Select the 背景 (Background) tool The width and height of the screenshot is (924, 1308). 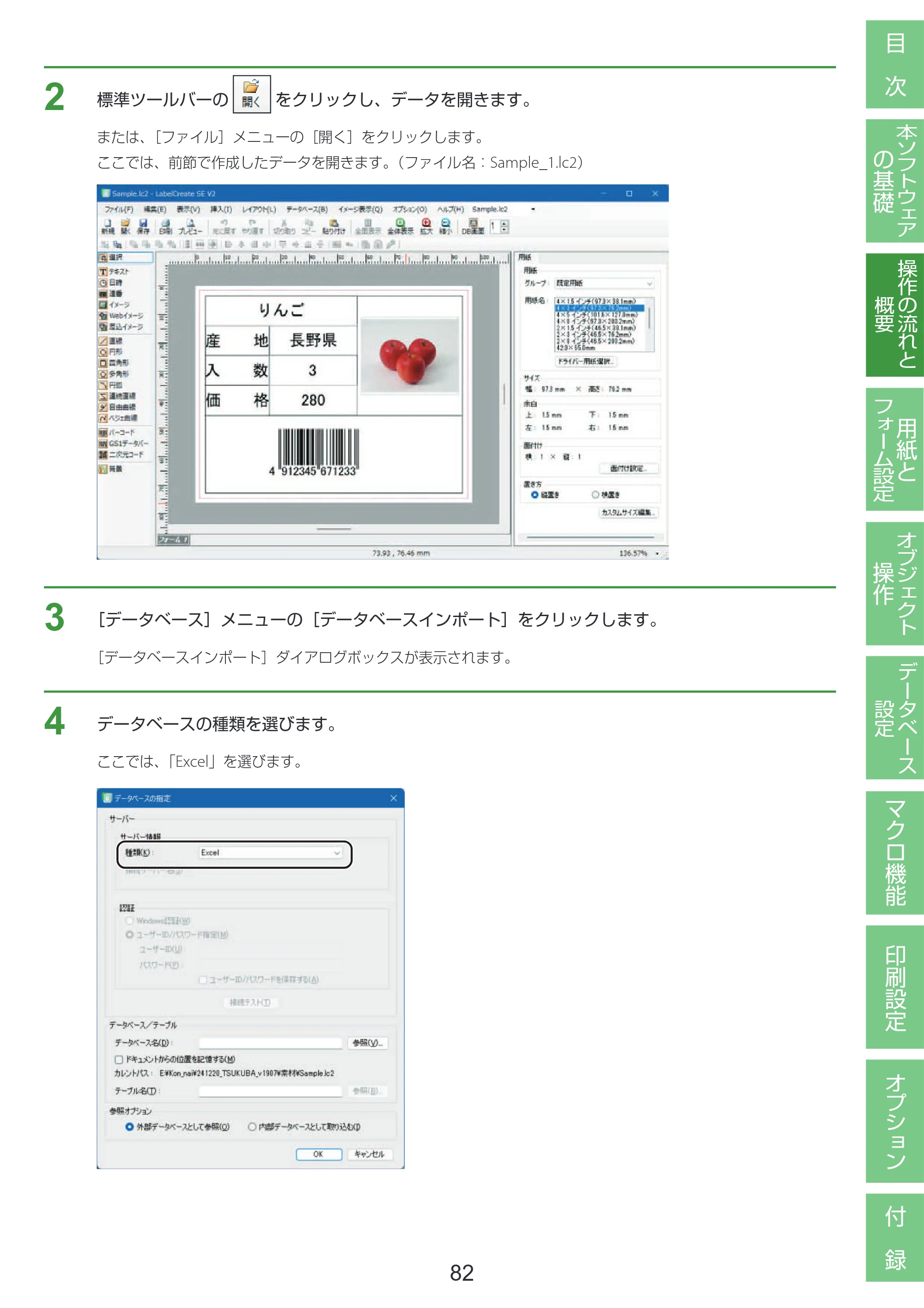pos(111,469)
